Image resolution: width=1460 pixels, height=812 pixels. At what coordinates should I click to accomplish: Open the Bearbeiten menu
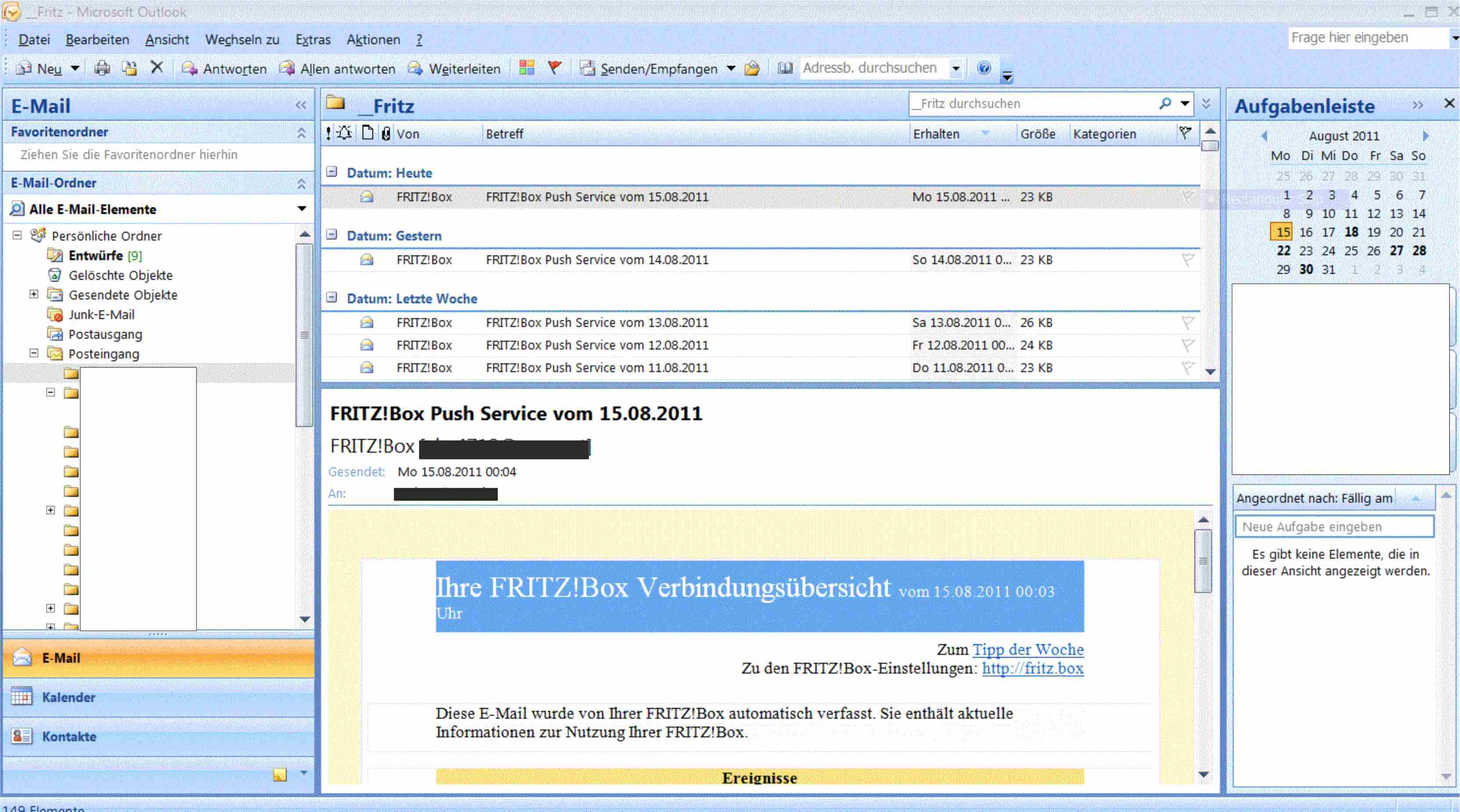click(x=97, y=39)
